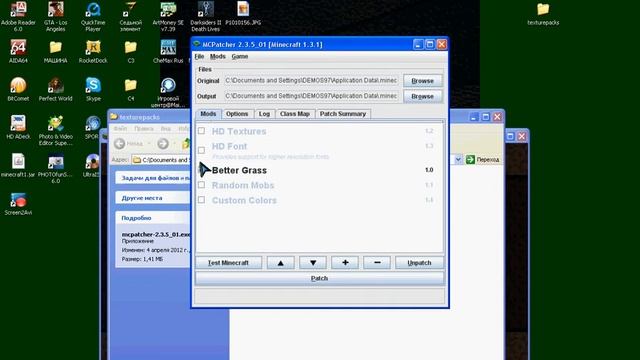Open Правка menu in texturepacks window
640x360 pixels.
coord(144,129)
